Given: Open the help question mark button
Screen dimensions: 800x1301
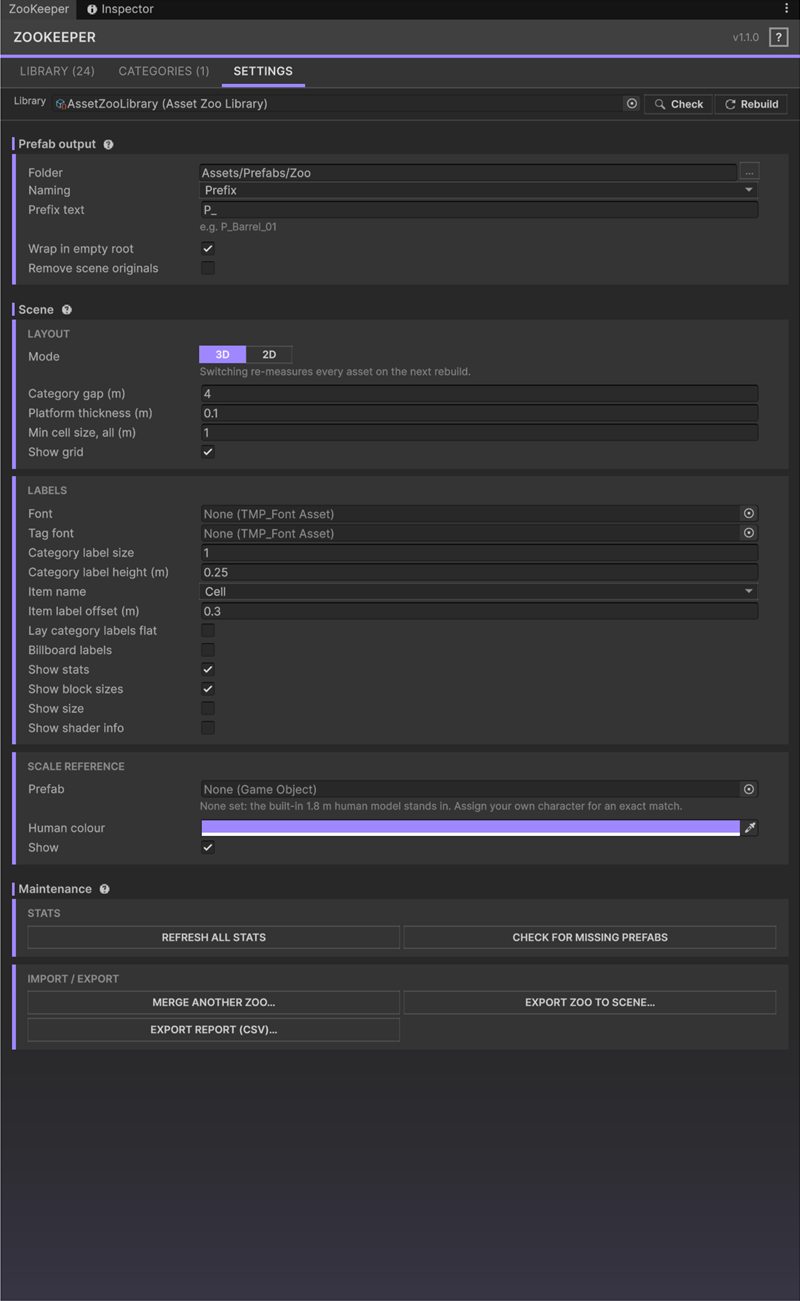Looking at the screenshot, I should click(778, 37).
